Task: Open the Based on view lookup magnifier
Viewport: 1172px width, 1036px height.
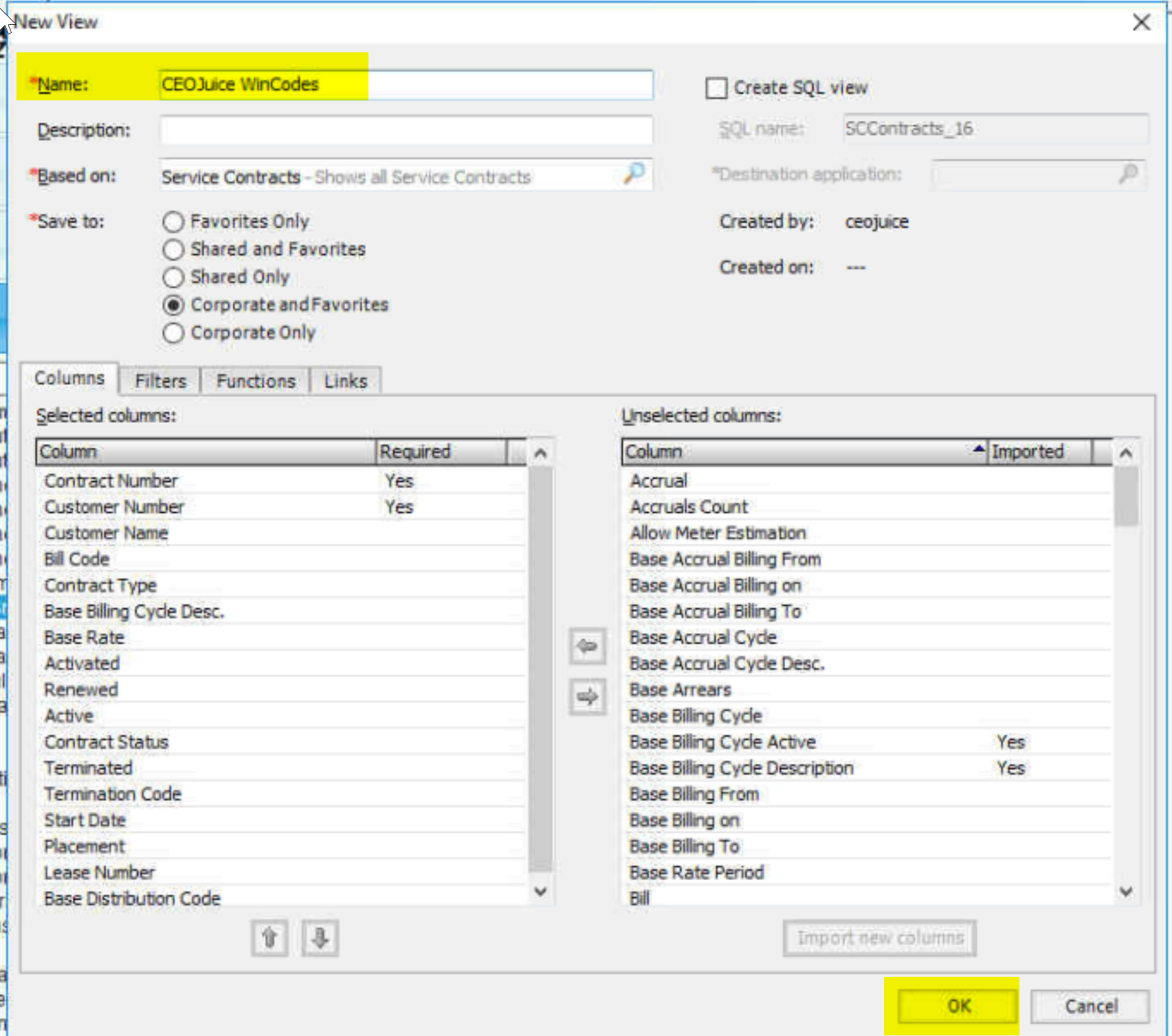Action: pos(634,175)
